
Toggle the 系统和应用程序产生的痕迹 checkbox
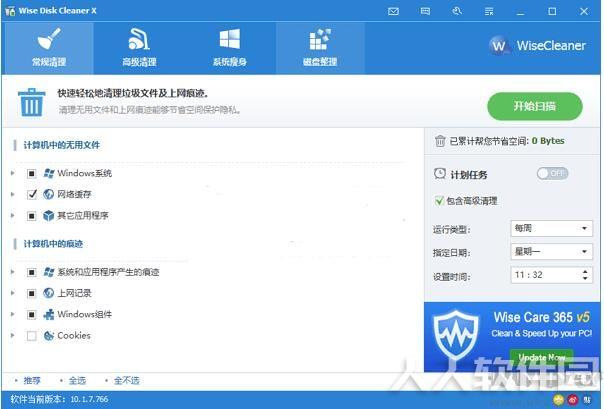[x=32, y=273]
